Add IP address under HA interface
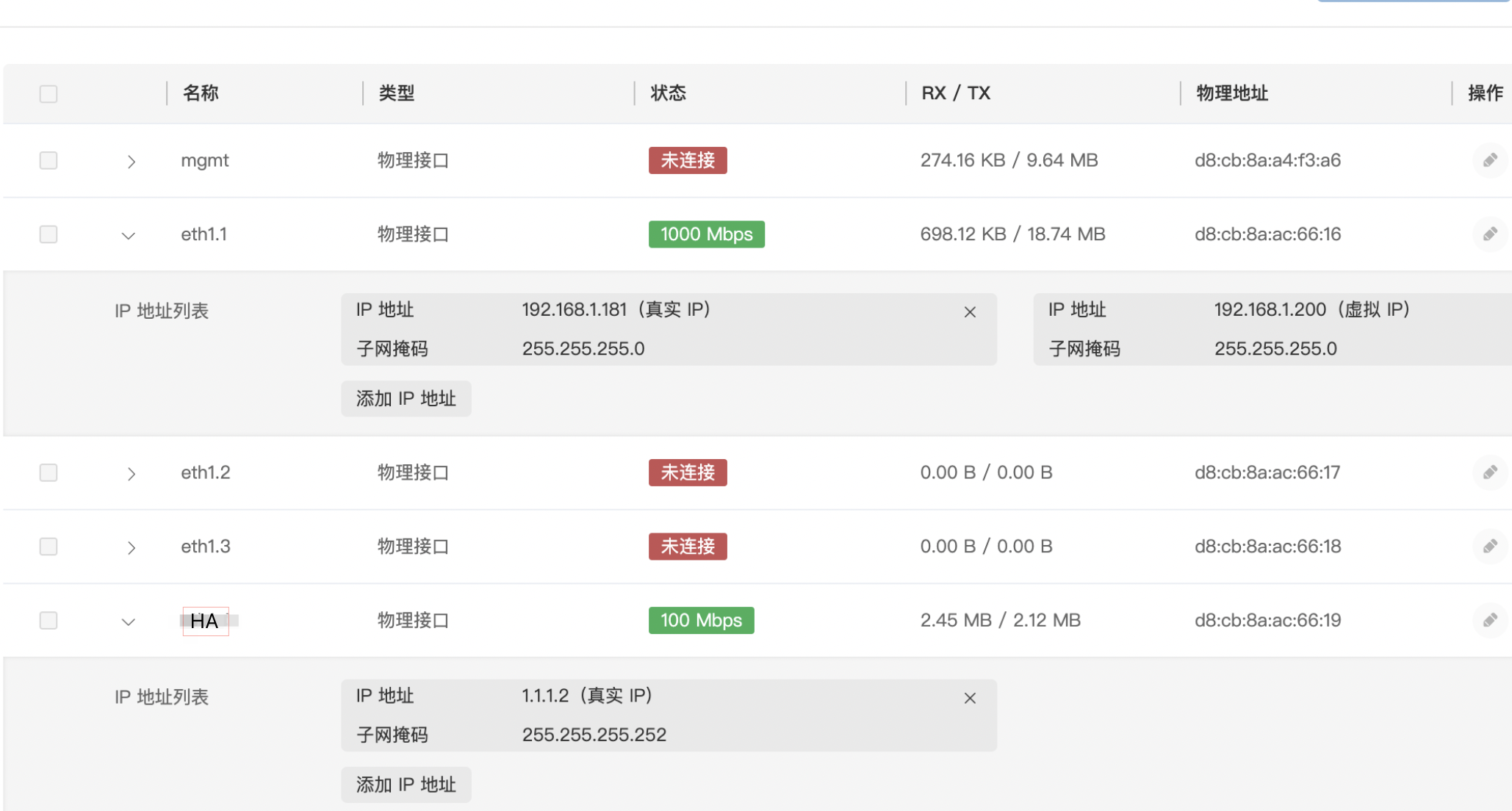Viewport: 1512px width, 811px height. point(406,785)
